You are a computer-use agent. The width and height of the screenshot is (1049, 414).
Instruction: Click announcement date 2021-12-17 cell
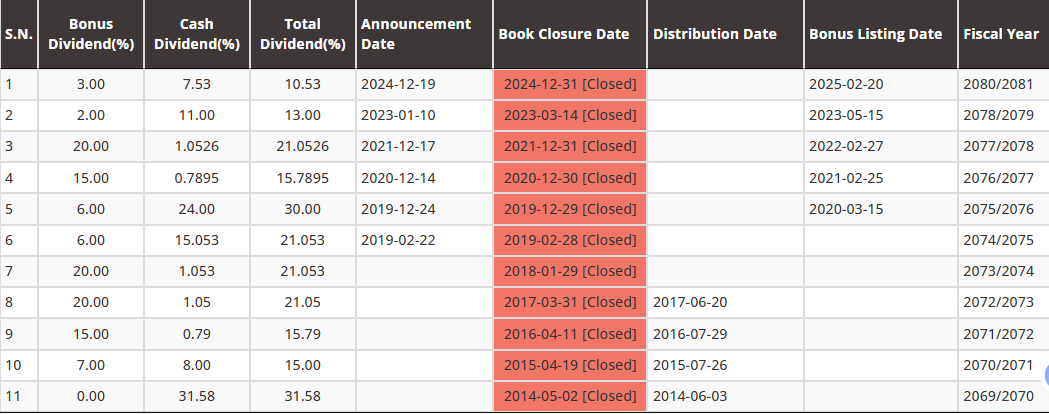tap(398, 146)
